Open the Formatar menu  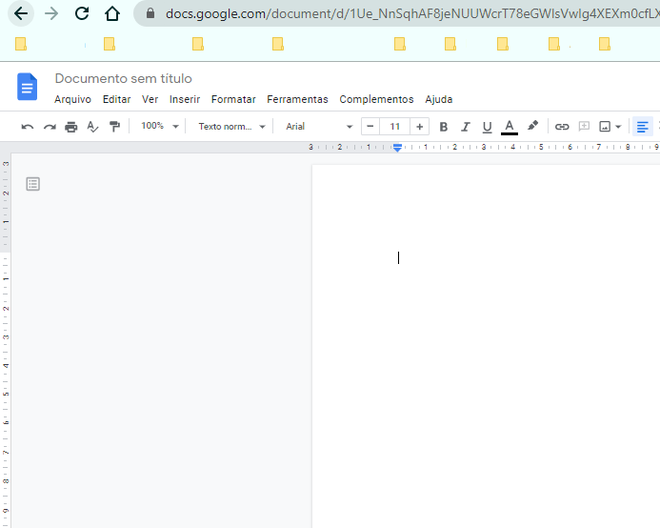click(x=233, y=99)
